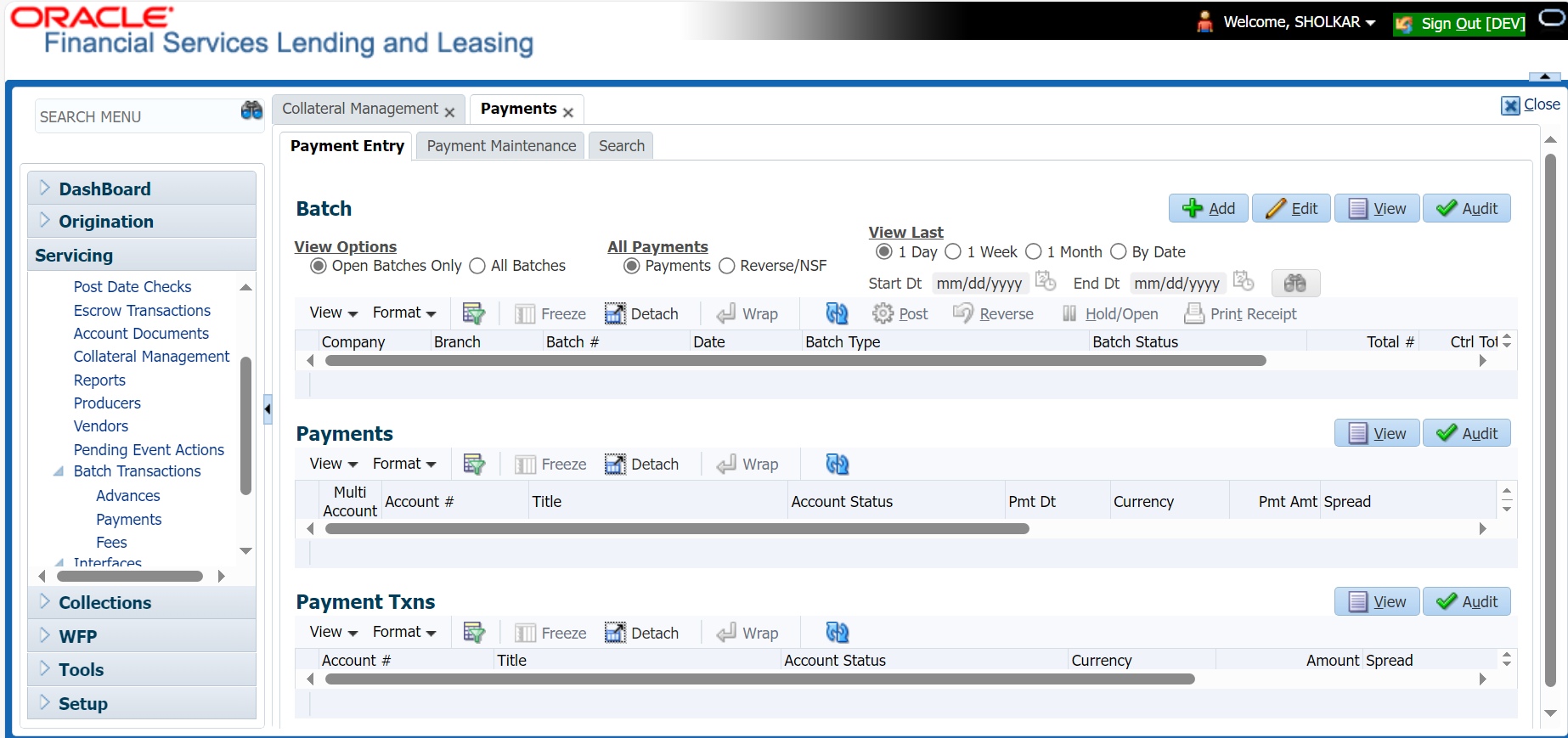Click Detach in the Payments toolbar
This screenshot has width=1568, height=738.
click(x=641, y=465)
